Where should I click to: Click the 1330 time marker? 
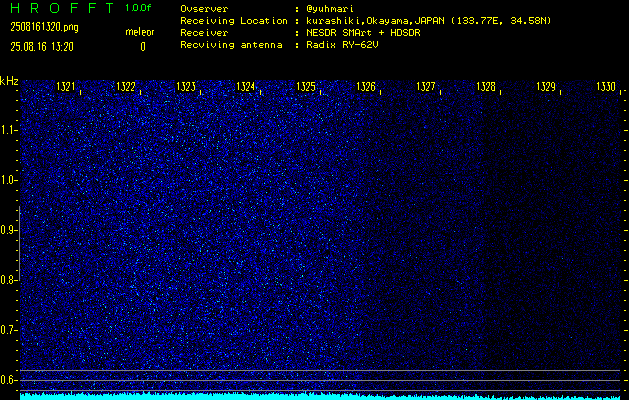coord(606,87)
